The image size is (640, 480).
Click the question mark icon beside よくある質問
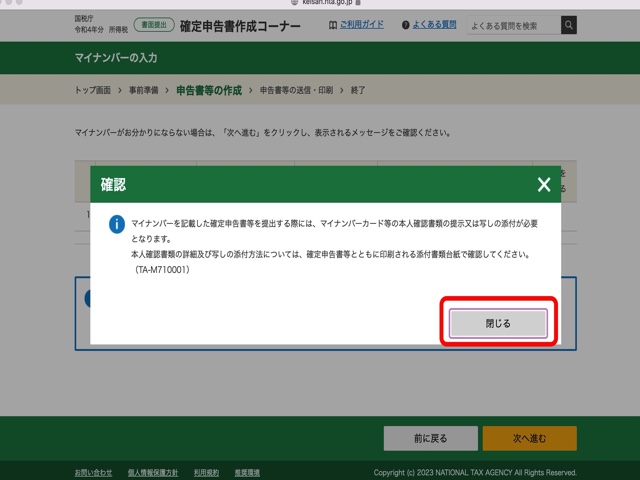[x=405, y=25]
